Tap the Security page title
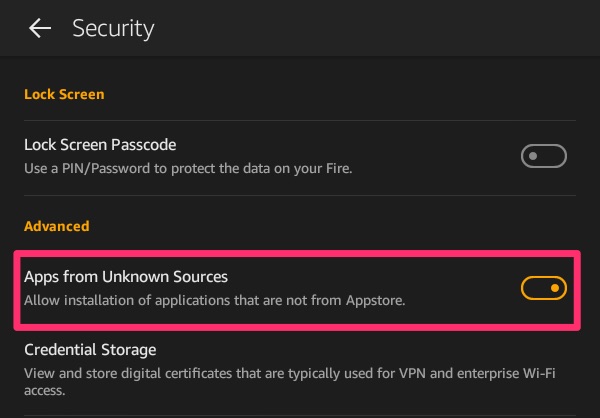This screenshot has height=418, width=600. [113, 28]
